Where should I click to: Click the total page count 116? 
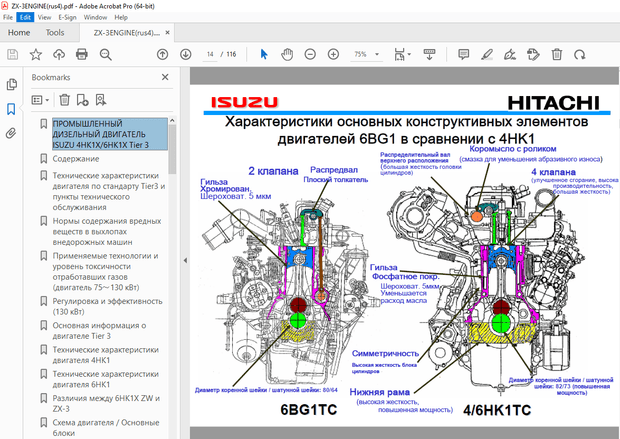(231, 54)
